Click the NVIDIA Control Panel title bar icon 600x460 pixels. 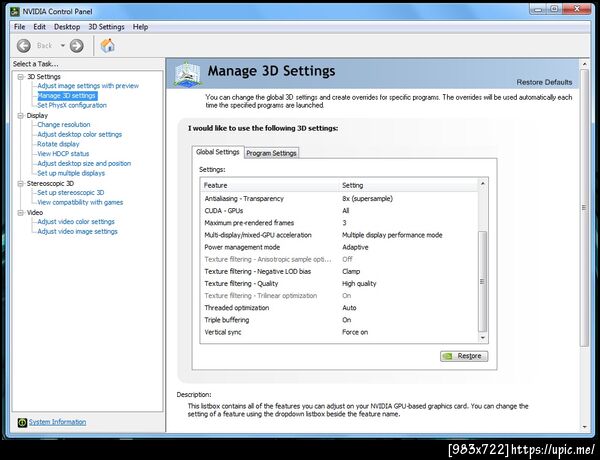click(x=15, y=11)
